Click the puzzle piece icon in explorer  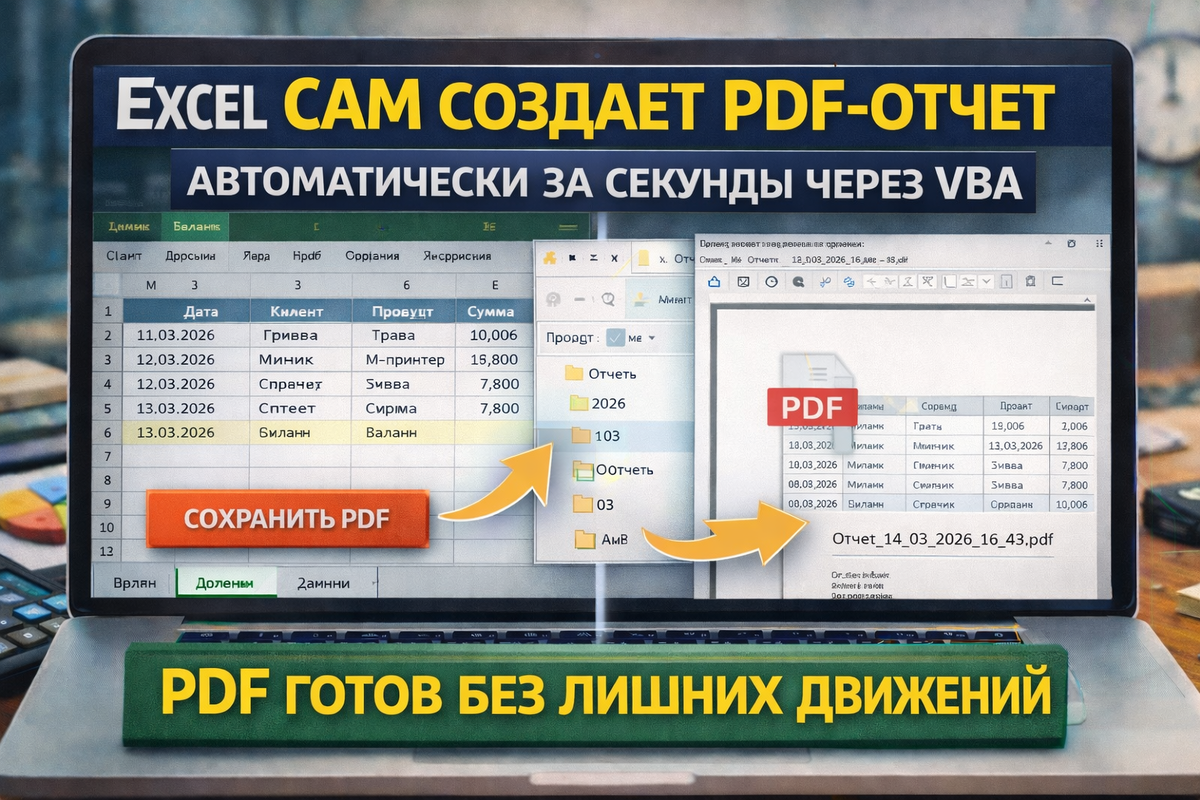pos(548,259)
